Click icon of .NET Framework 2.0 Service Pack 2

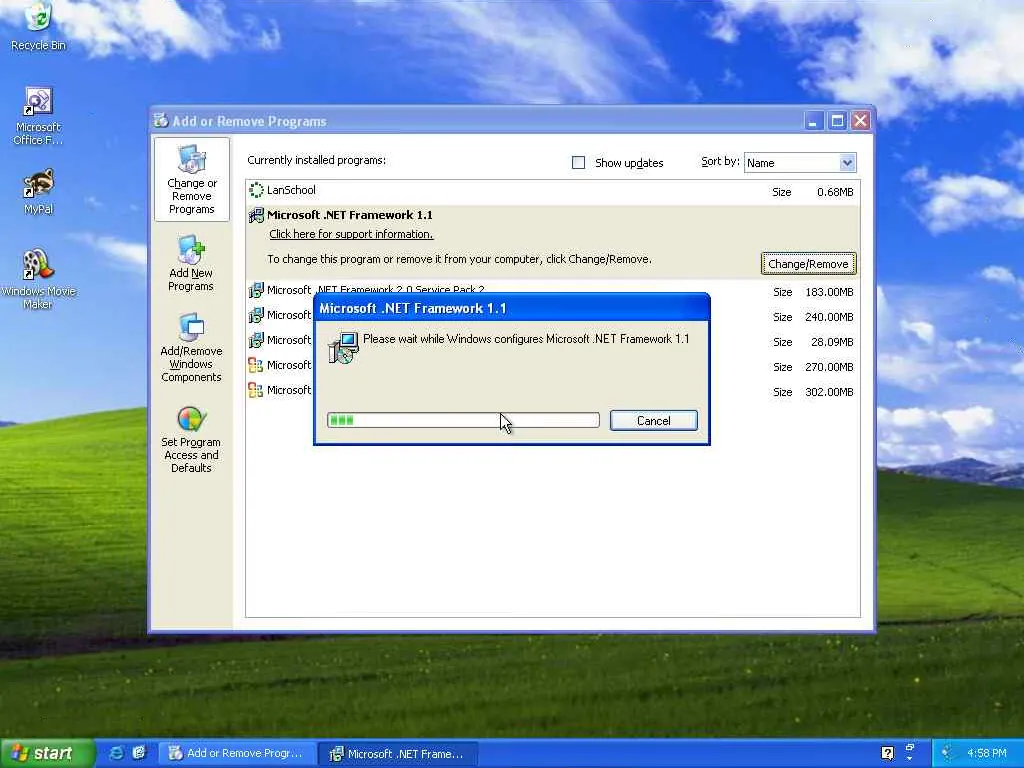(256, 290)
